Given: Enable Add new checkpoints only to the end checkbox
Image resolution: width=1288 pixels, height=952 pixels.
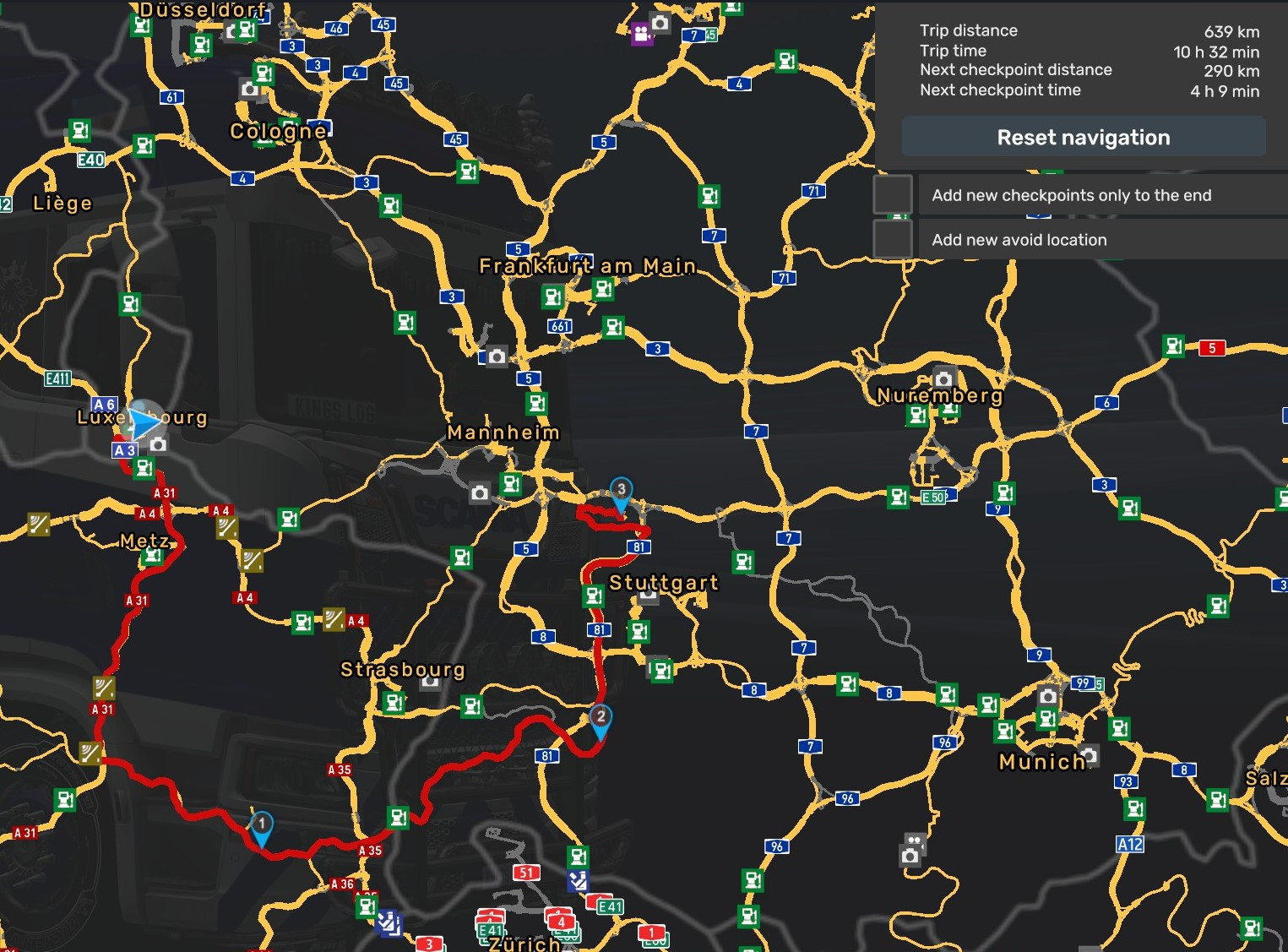Looking at the screenshot, I should pyautogui.click(x=893, y=195).
